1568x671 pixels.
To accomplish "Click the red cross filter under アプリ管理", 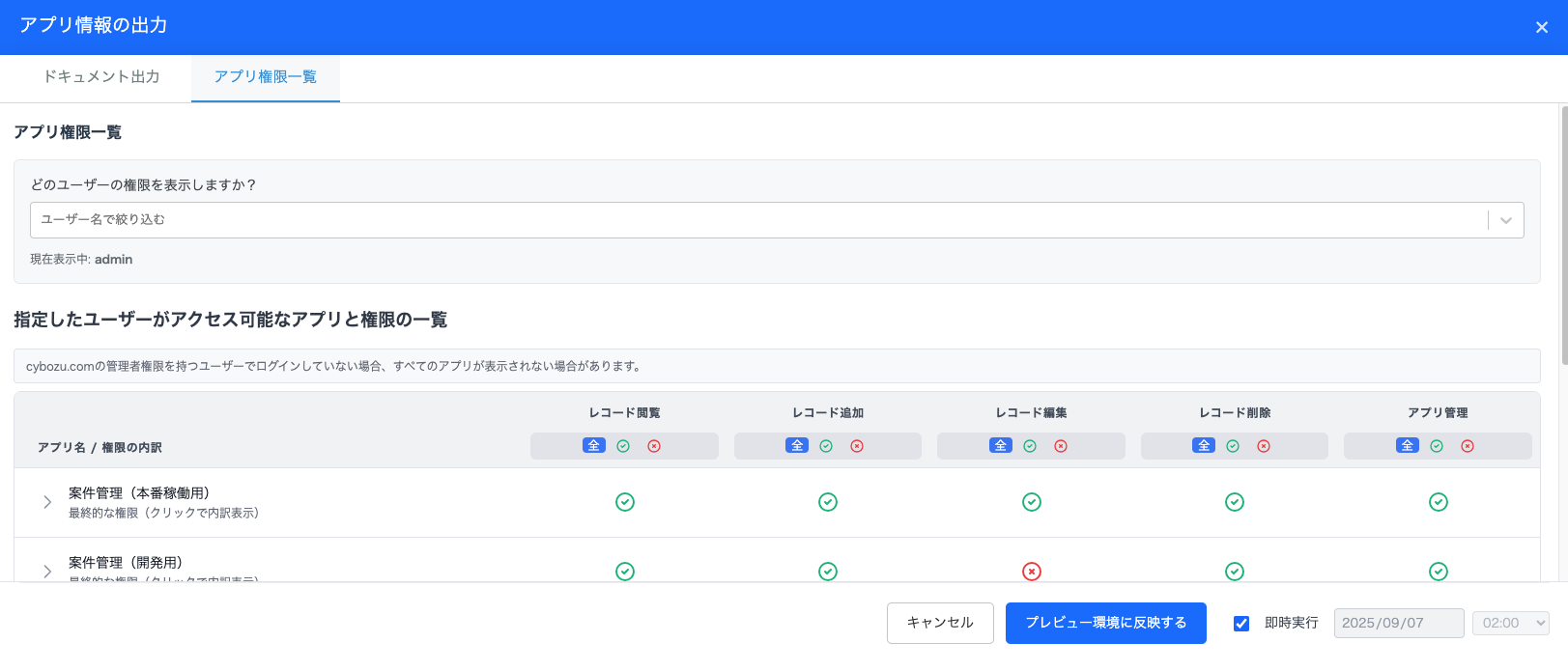I will click(x=1468, y=446).
